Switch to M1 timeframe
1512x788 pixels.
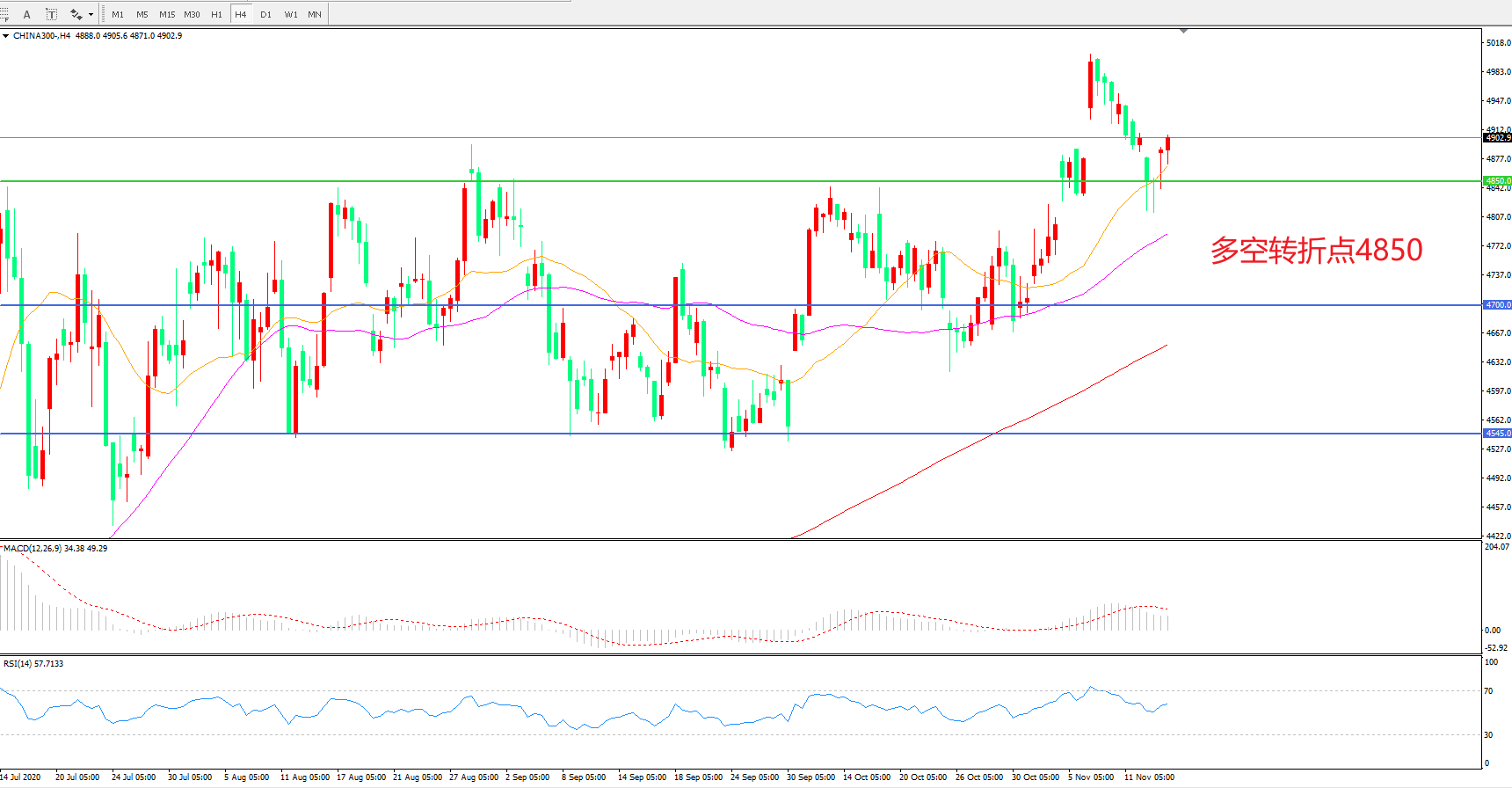click(x=118, y=14)
